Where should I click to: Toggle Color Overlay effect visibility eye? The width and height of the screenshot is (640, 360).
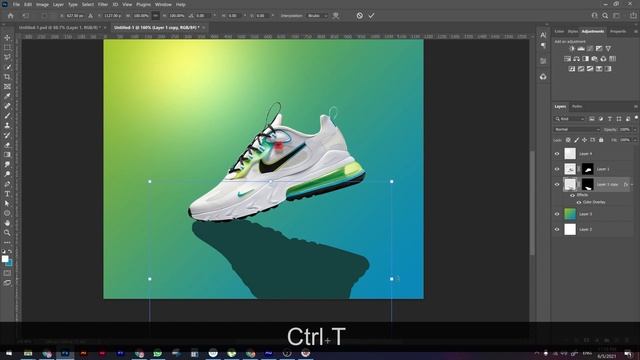pyautogui.click(x=578, y=202)
